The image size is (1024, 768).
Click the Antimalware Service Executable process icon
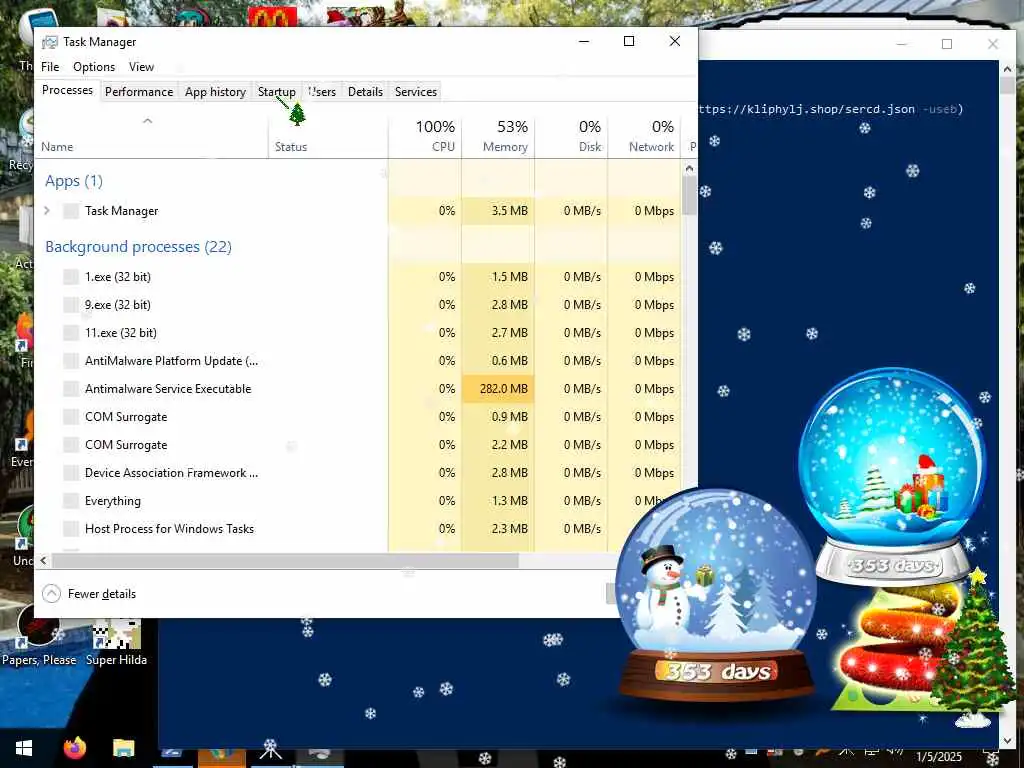(71, 389)
